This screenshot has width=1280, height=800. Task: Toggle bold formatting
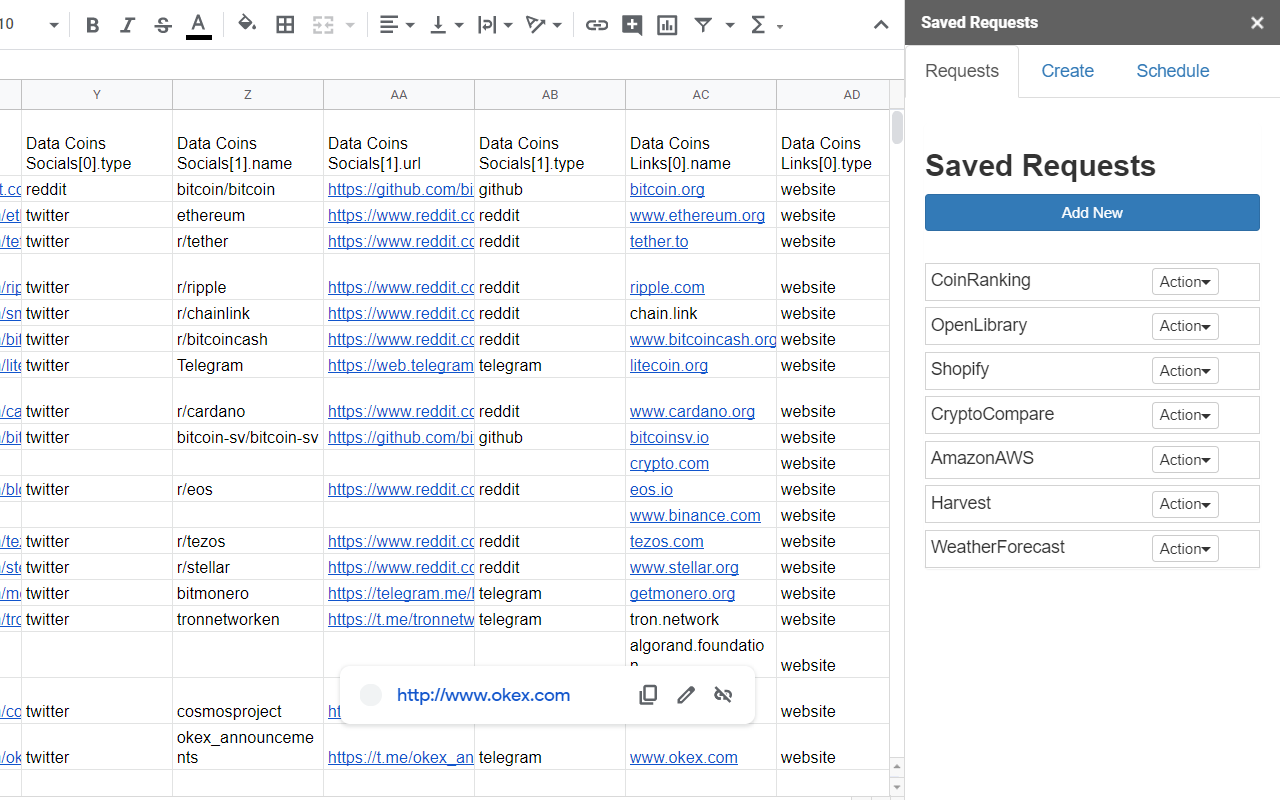tap(93, 25)
